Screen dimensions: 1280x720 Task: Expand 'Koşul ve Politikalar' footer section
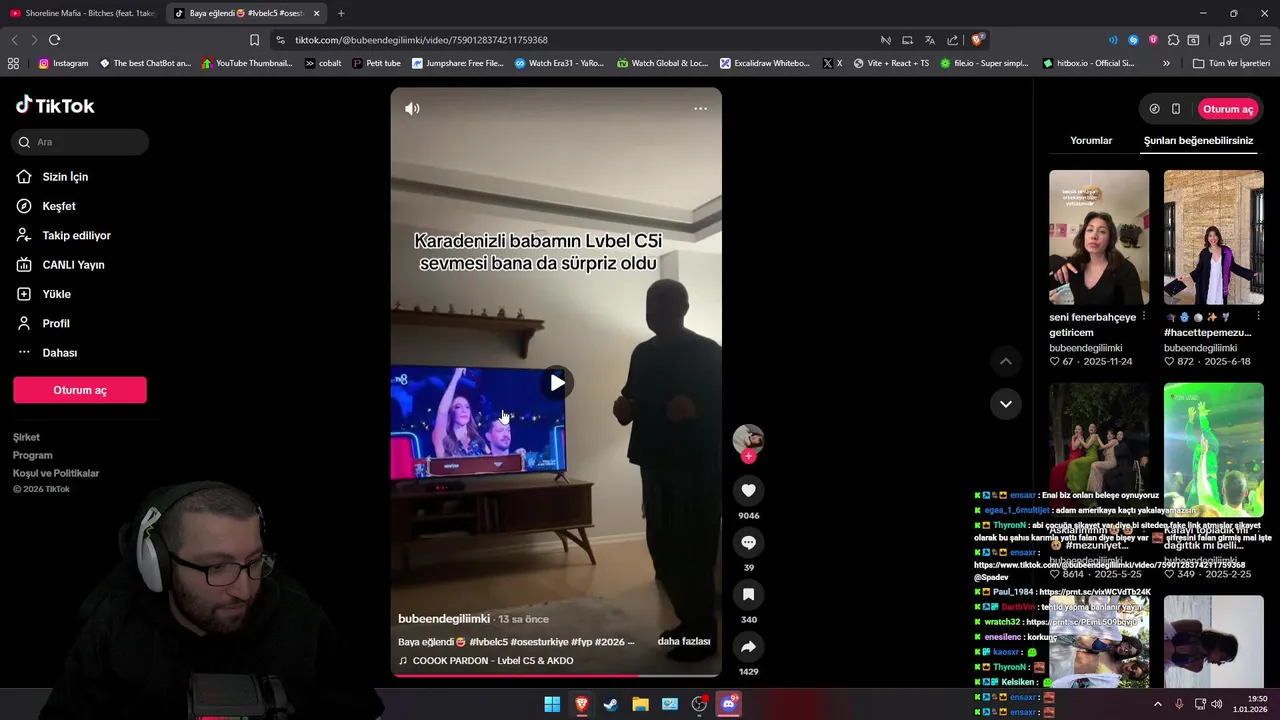tap(56, 473)
